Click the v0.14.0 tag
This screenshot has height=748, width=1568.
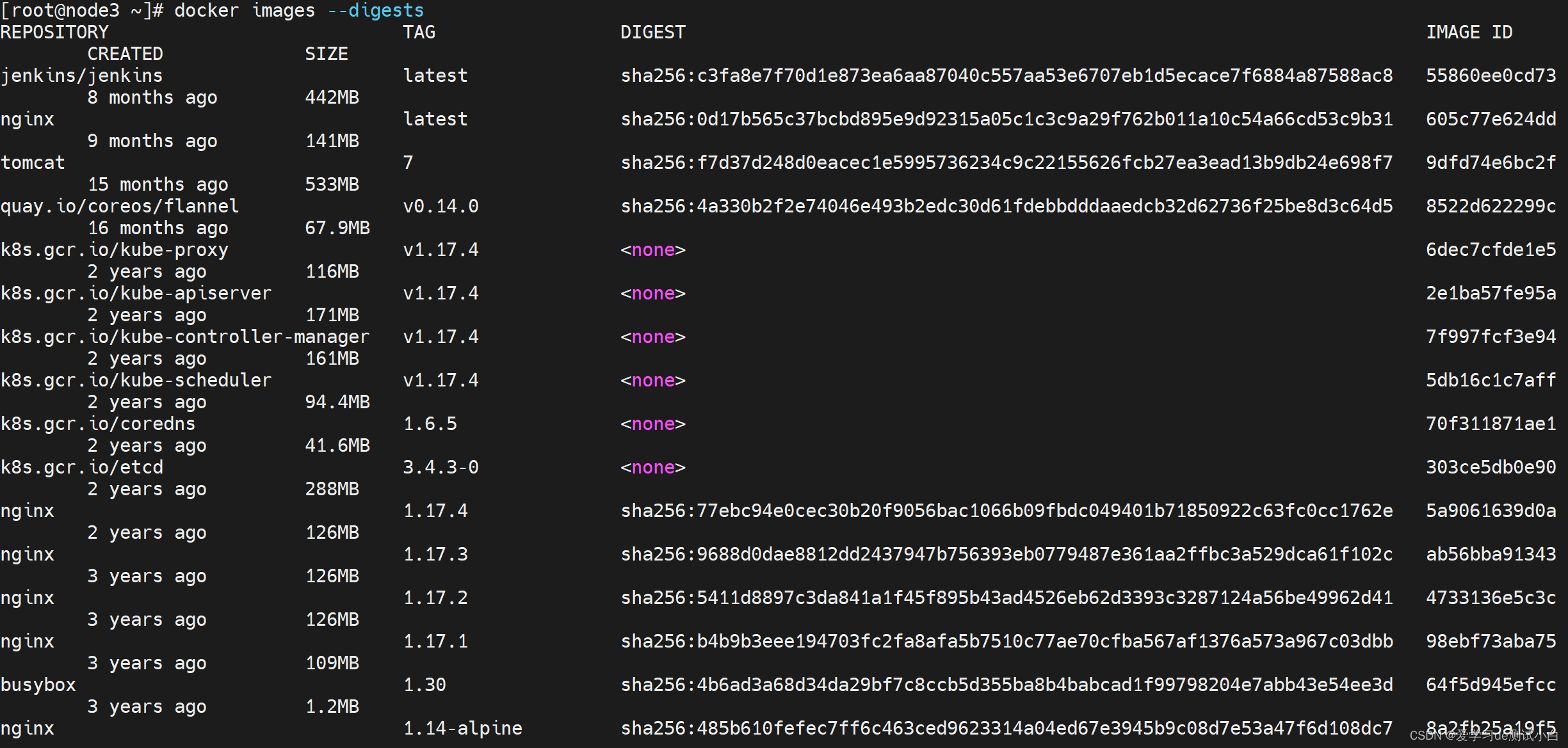click(x=441, y=207)
